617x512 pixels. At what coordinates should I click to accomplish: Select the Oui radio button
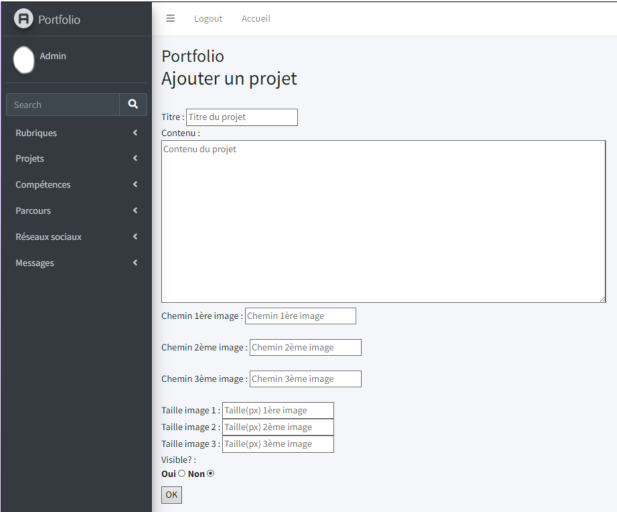click(181, 474)
